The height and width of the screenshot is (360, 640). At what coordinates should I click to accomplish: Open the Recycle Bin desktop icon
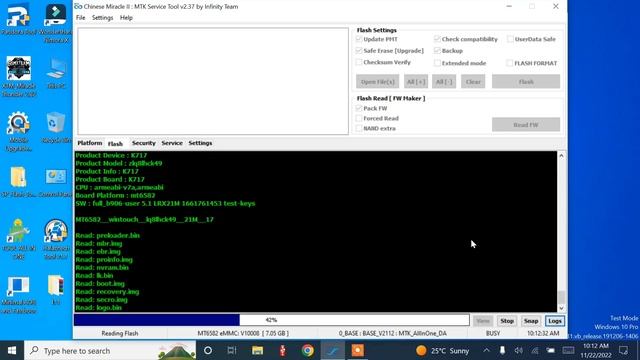tap(56, 127)
